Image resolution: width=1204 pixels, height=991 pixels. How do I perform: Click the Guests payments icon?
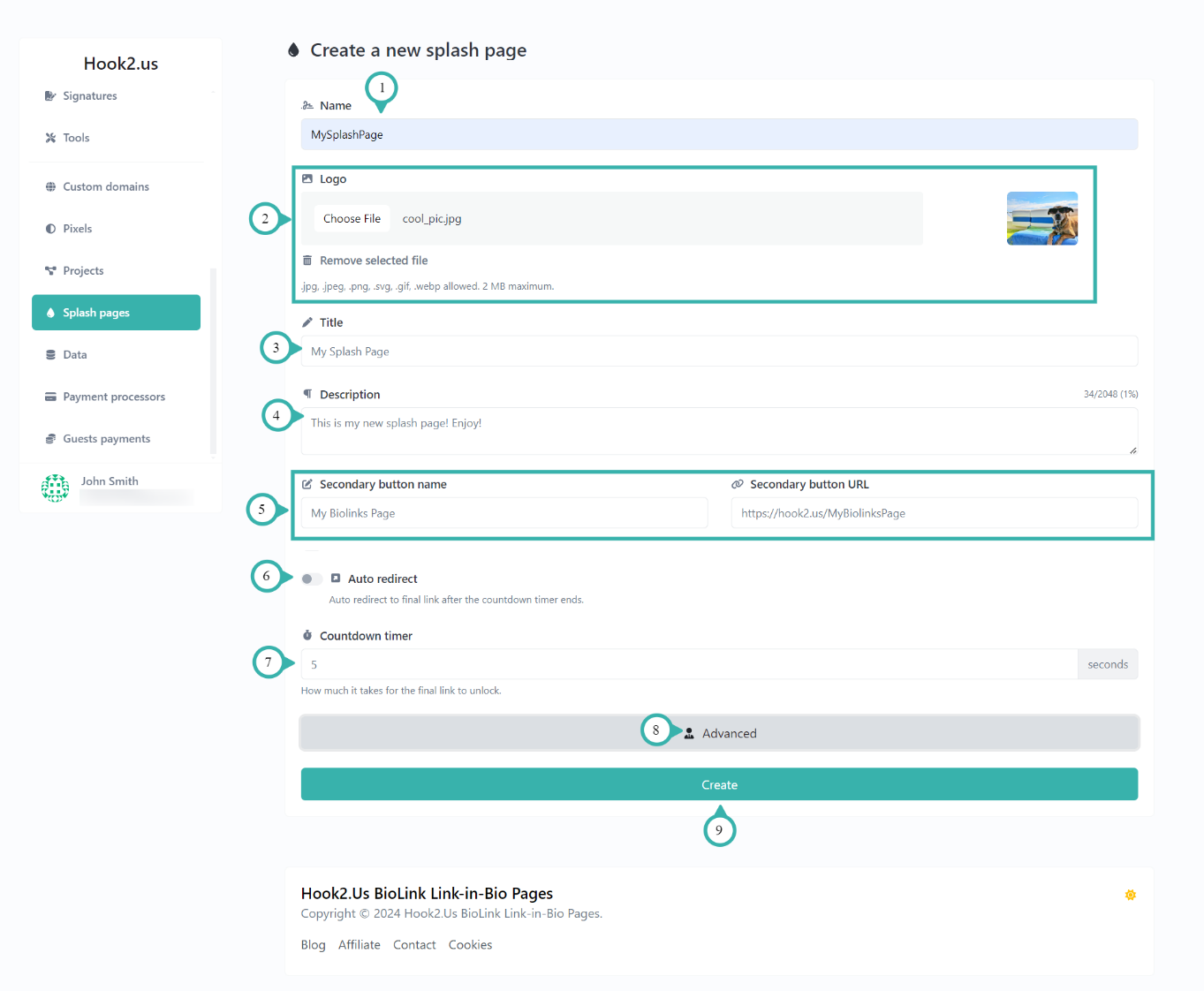coord(51,438)
